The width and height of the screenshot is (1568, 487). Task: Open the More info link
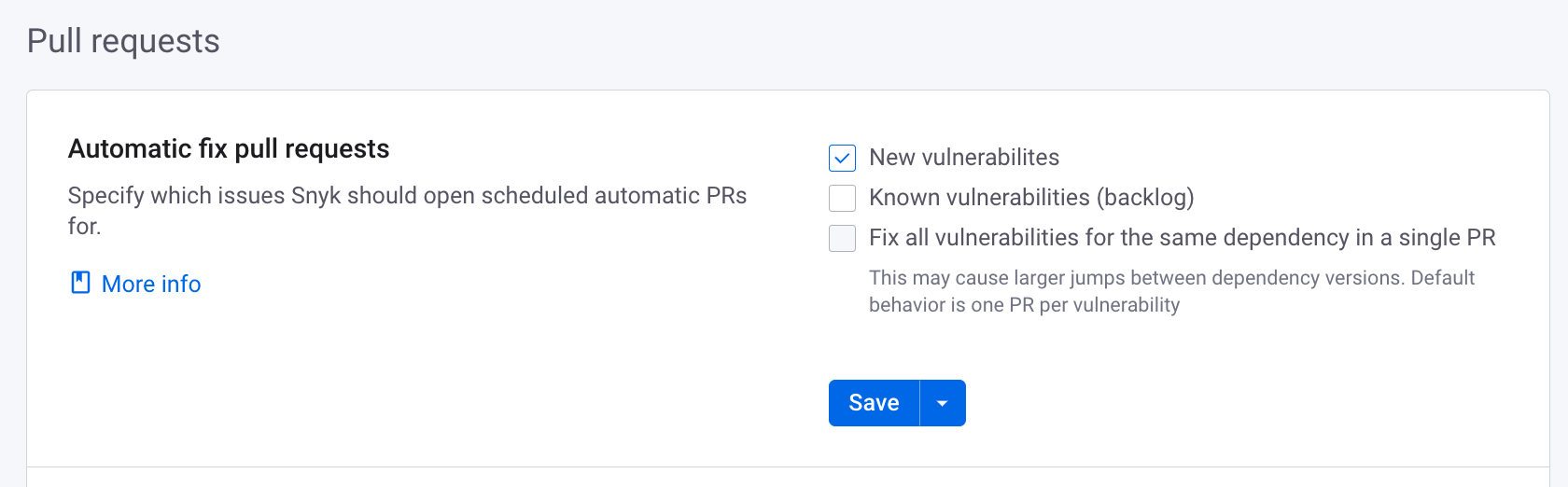pyautogui.click(x=151, y=284)
